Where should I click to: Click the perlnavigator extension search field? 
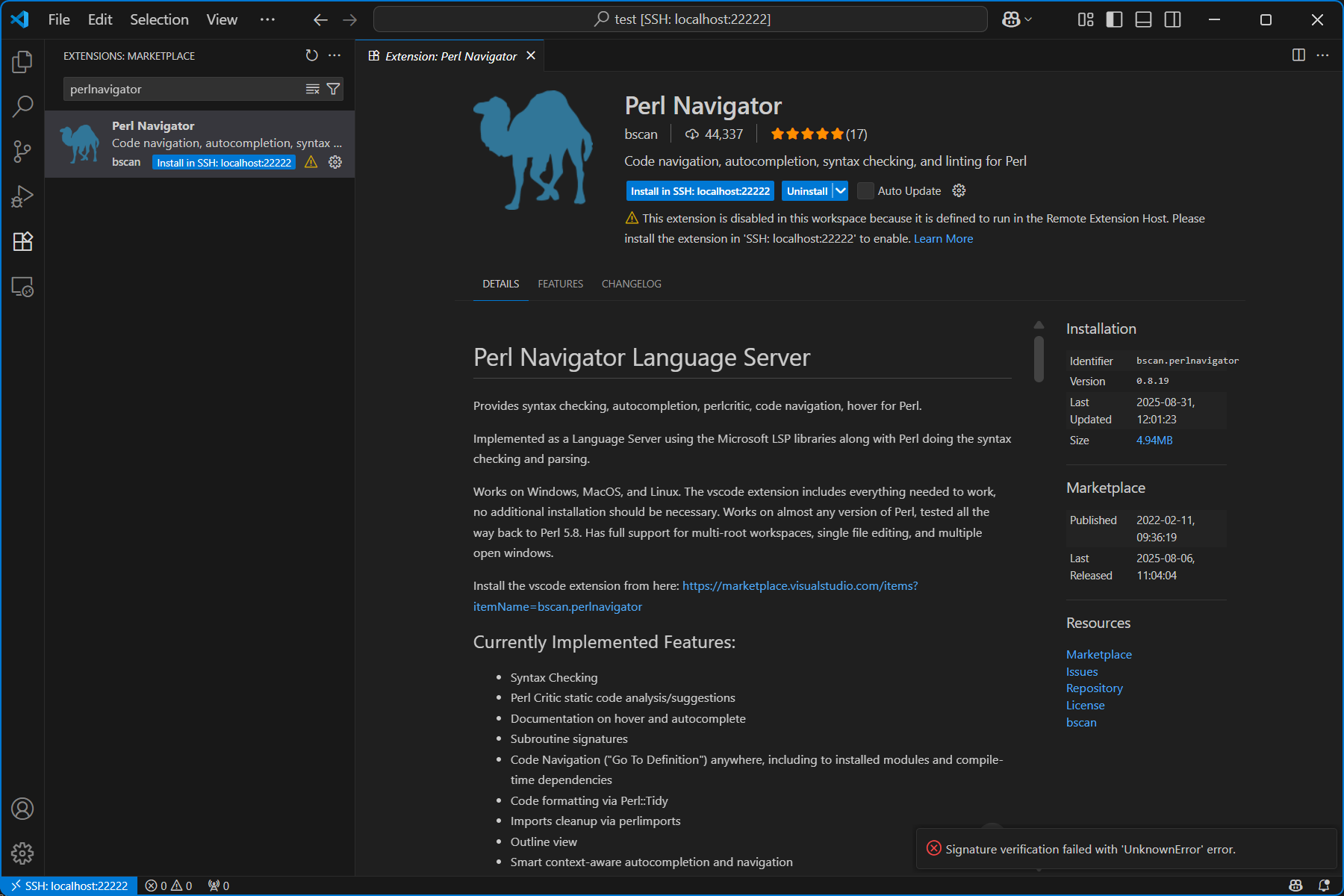(x=183, y=90)
